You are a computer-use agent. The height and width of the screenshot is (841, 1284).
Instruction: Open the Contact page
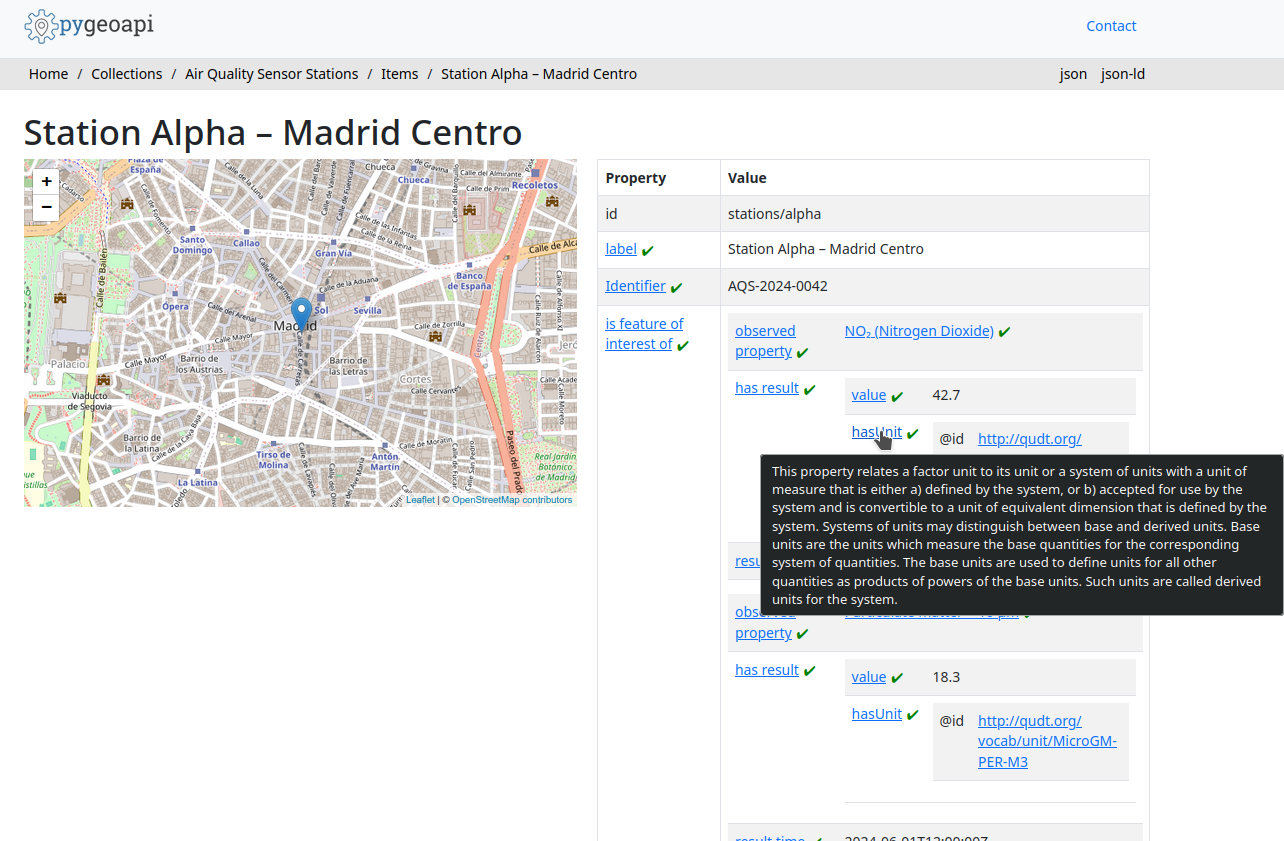coord(1111,26)
